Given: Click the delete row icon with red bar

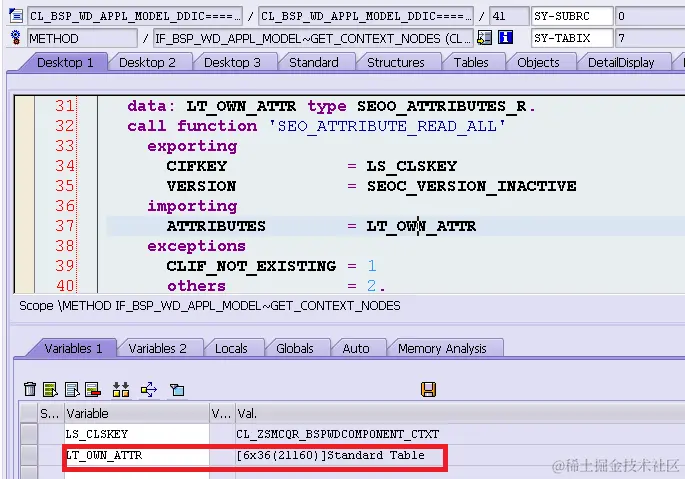Looking at the screenshot, I should point(93,389).
